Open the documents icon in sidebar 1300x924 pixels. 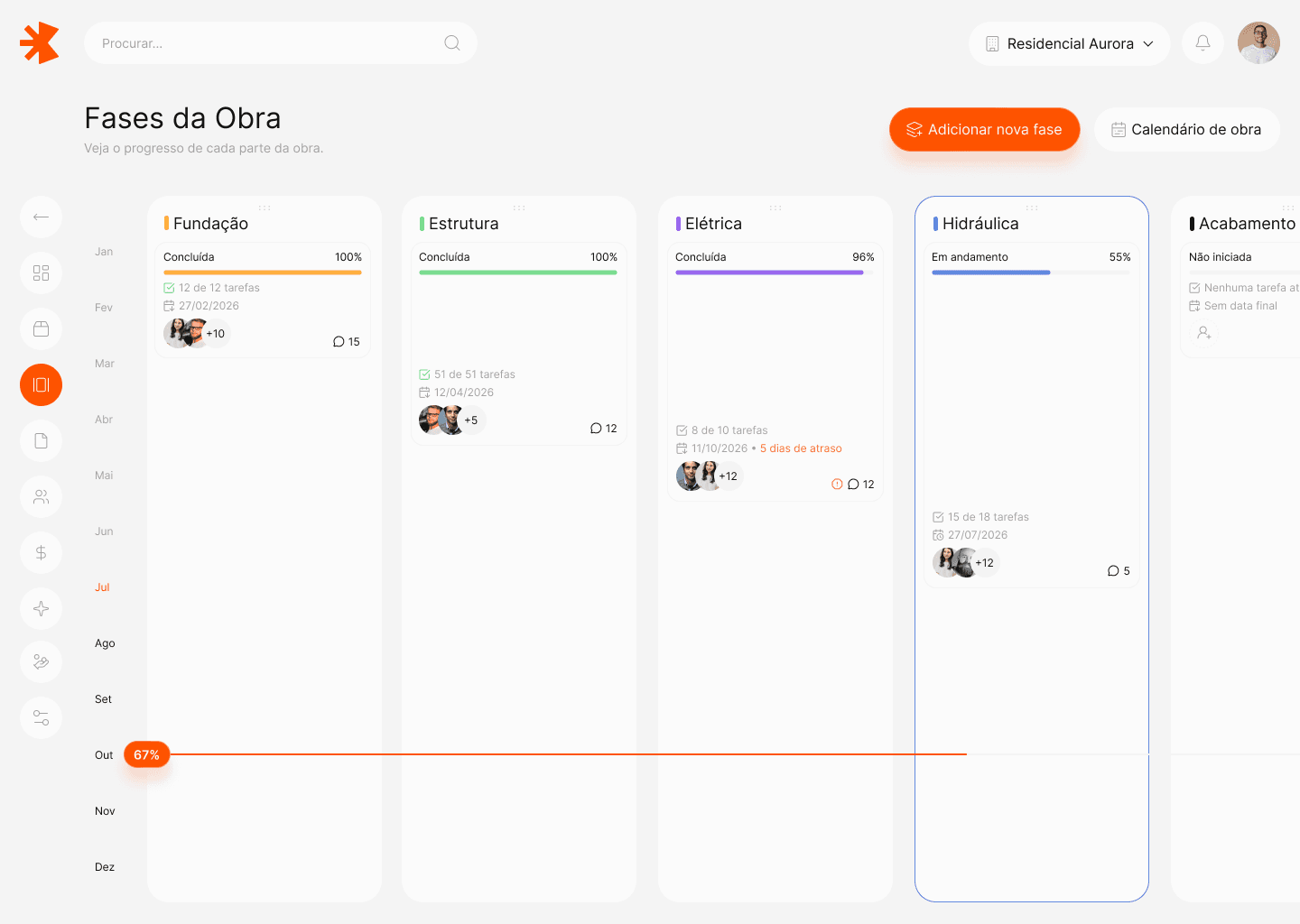pos(41,440)
